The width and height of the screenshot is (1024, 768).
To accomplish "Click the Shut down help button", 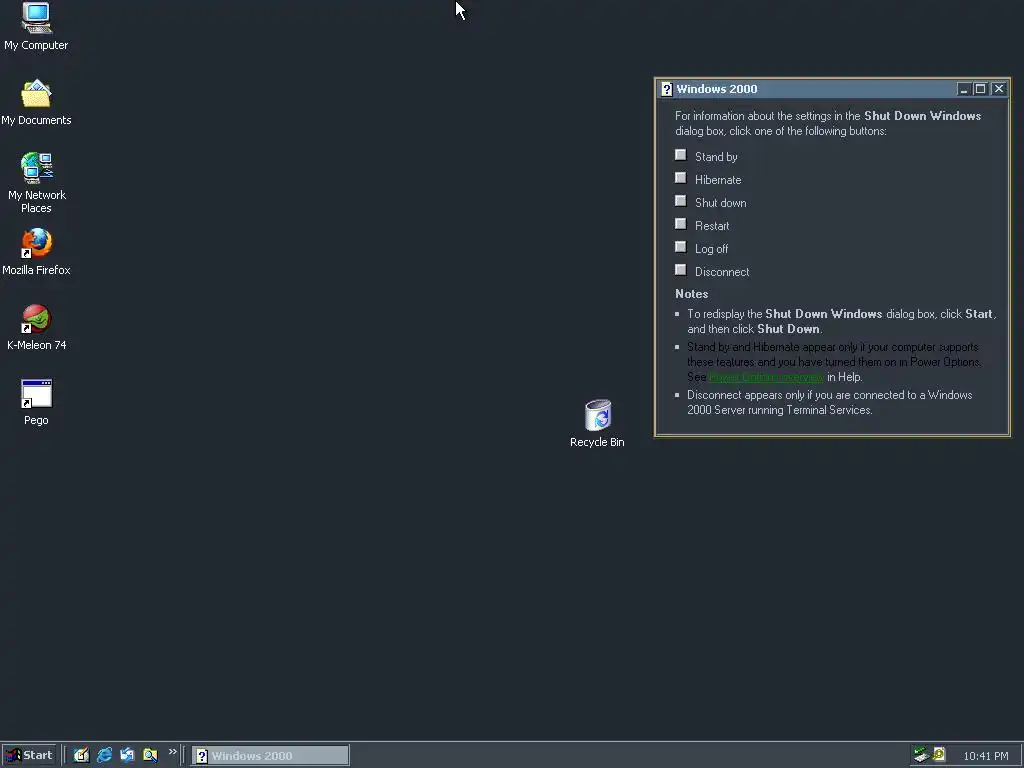I will click(x=680, y=200).
